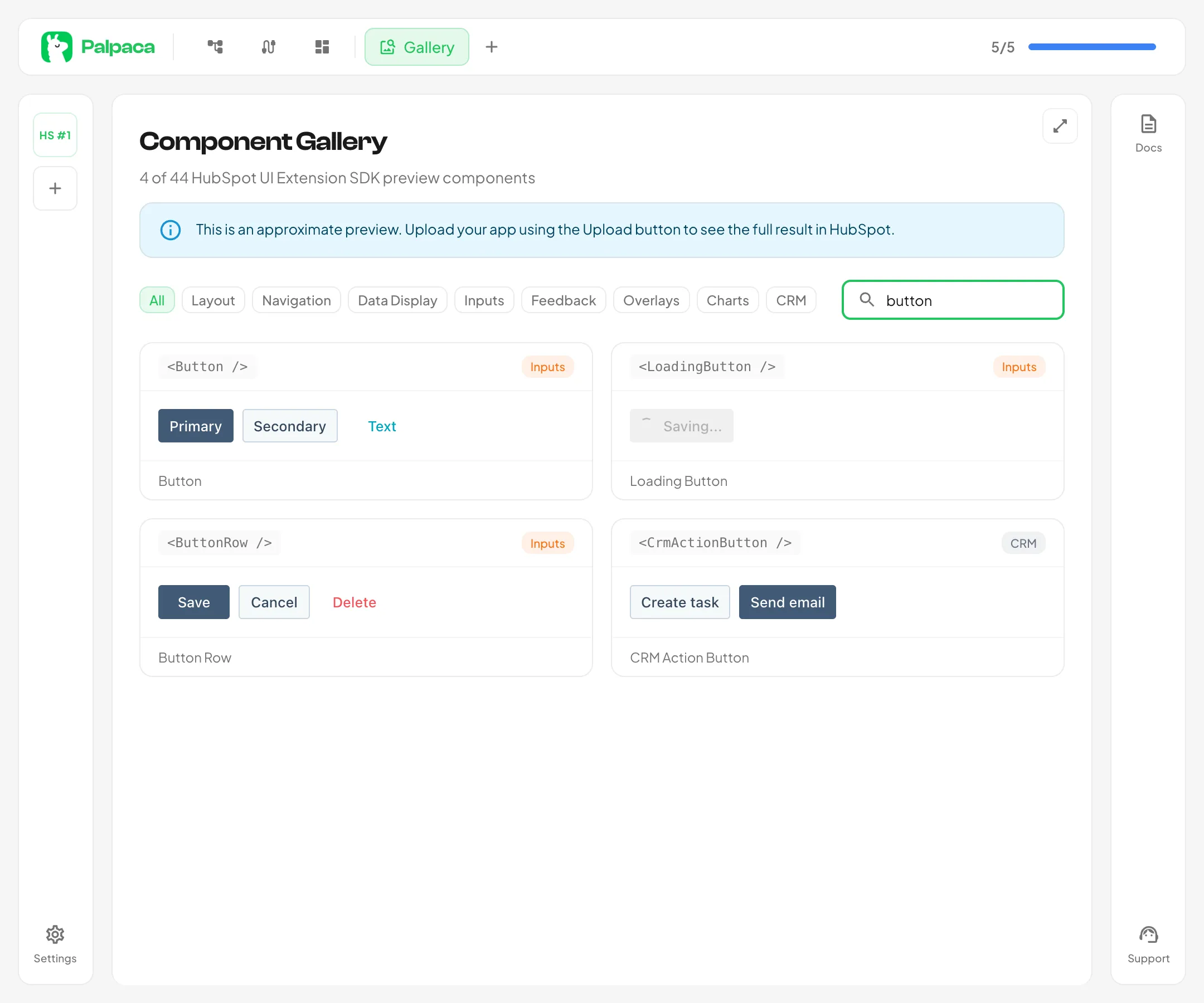Choose the Charts filter category
This screenshot has height=1003, width=1204.
727,300
